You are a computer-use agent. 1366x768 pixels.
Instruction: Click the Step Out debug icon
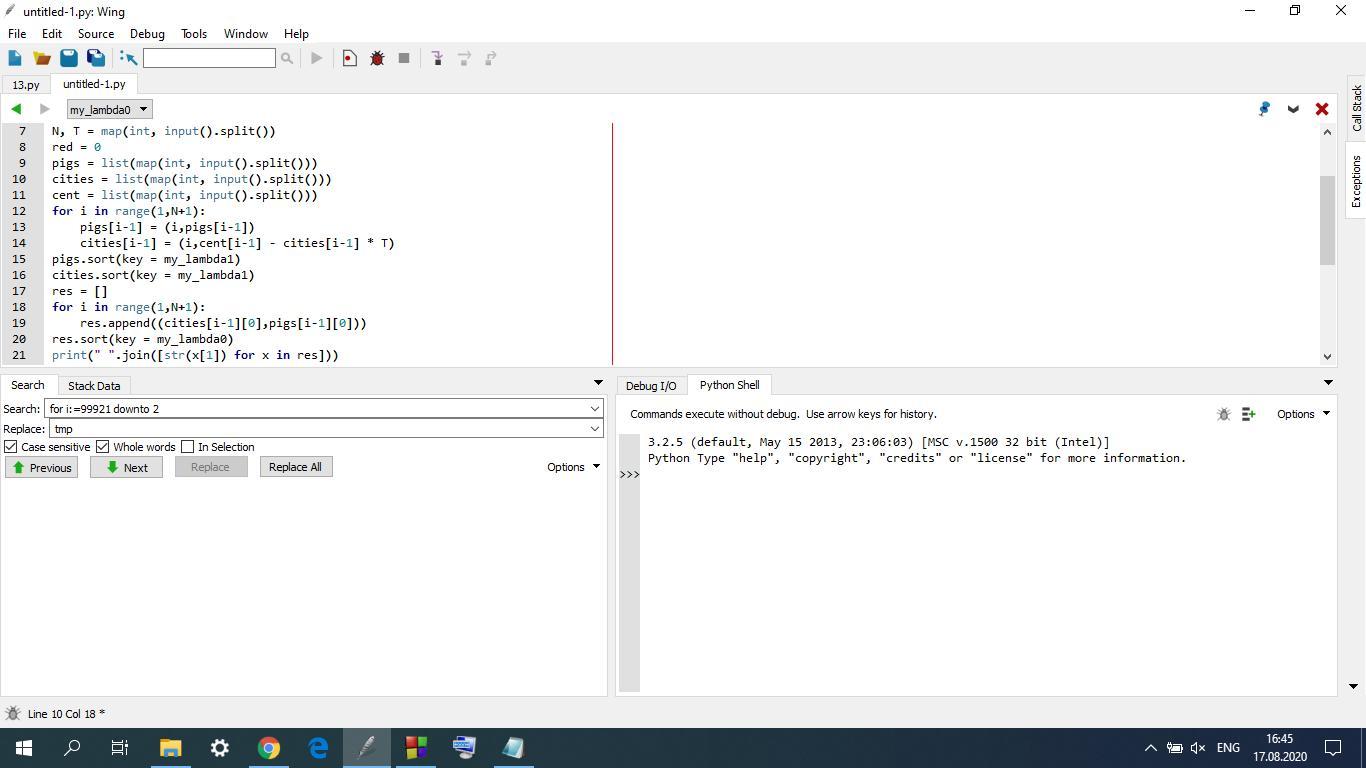[491, 58]
